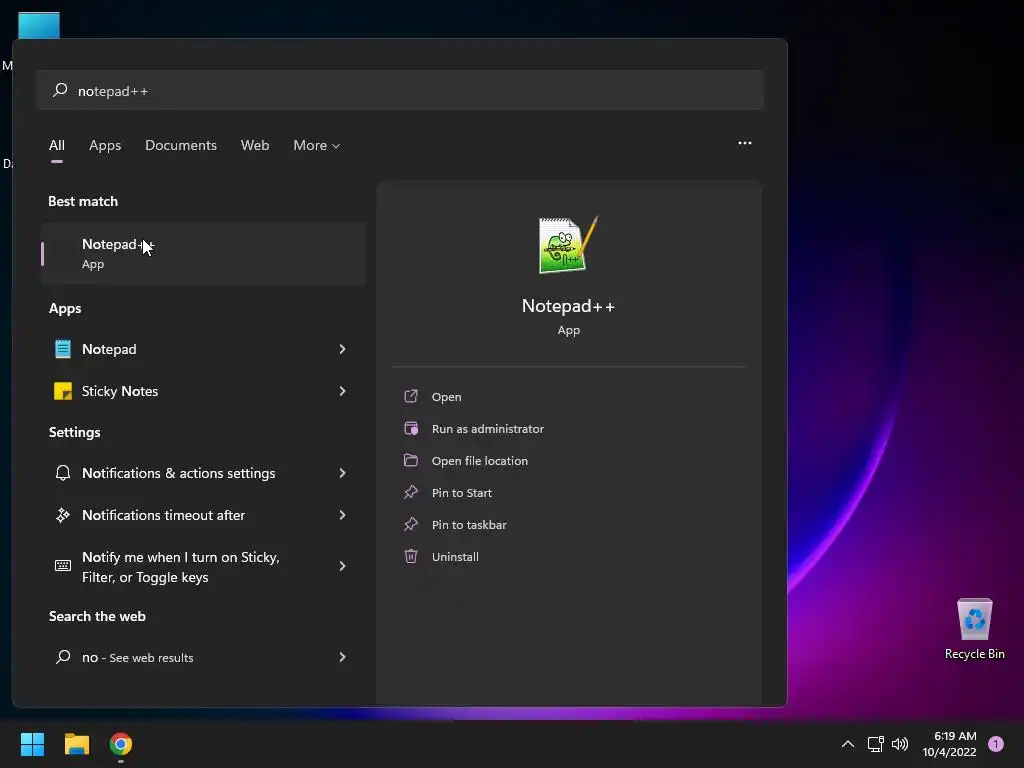This screenshot has height=768, width=1024.
Task: Click the Notifications timeout sparkle icon
Action: pos(63,515)
